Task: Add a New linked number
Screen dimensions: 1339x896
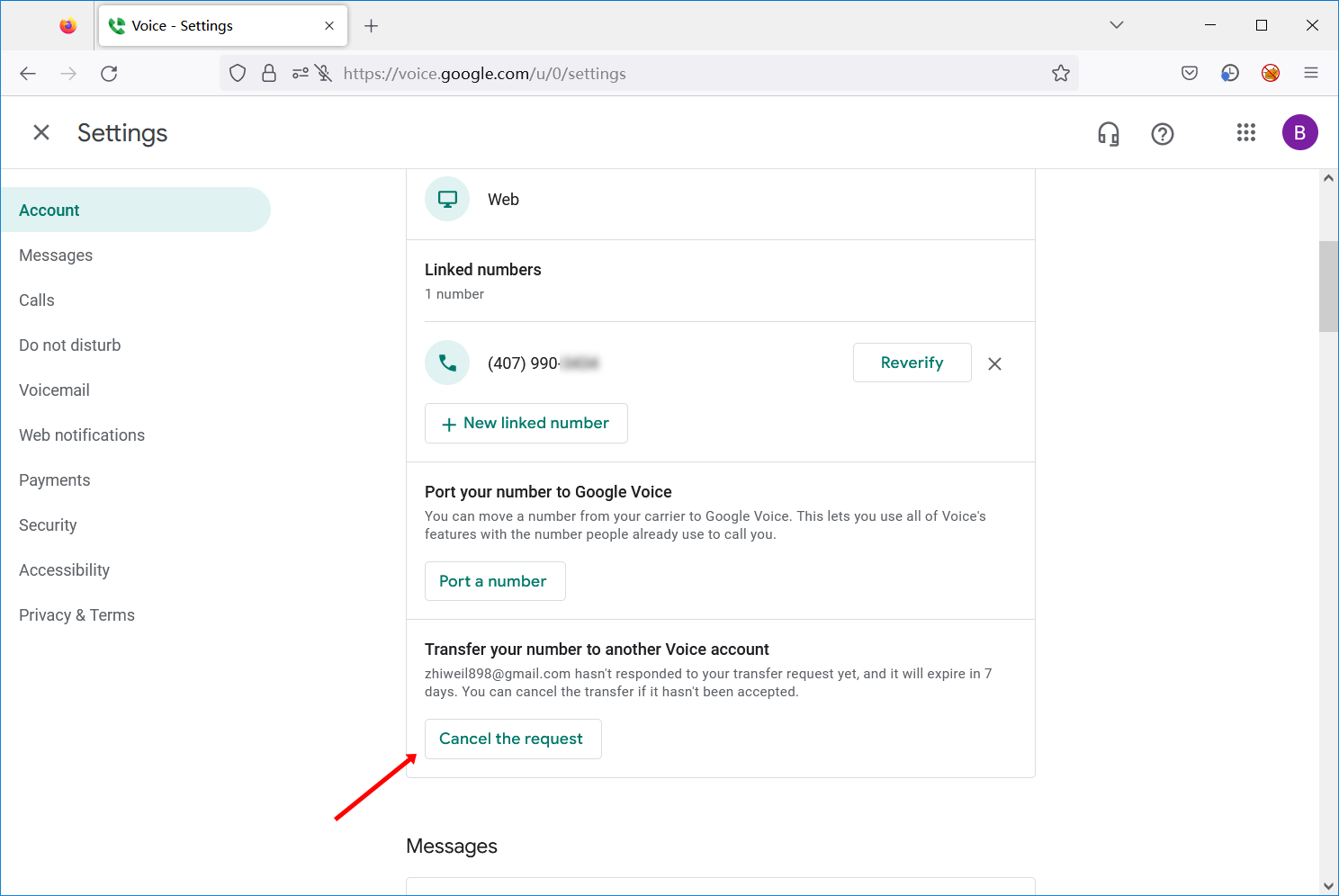Action: [526, 423]
